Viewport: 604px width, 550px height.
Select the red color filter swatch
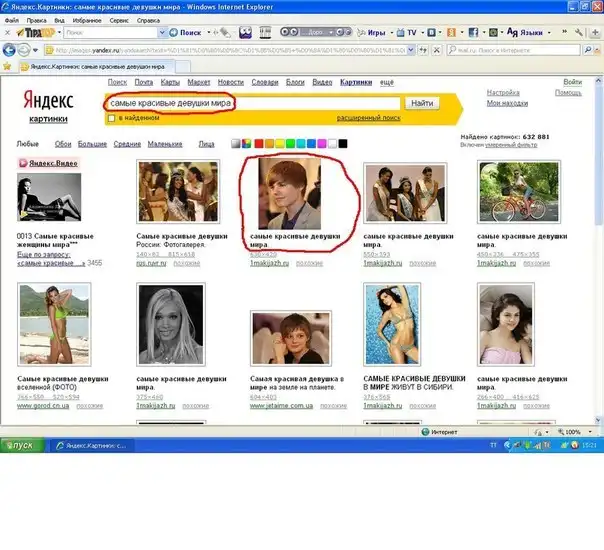click(260, 144)
